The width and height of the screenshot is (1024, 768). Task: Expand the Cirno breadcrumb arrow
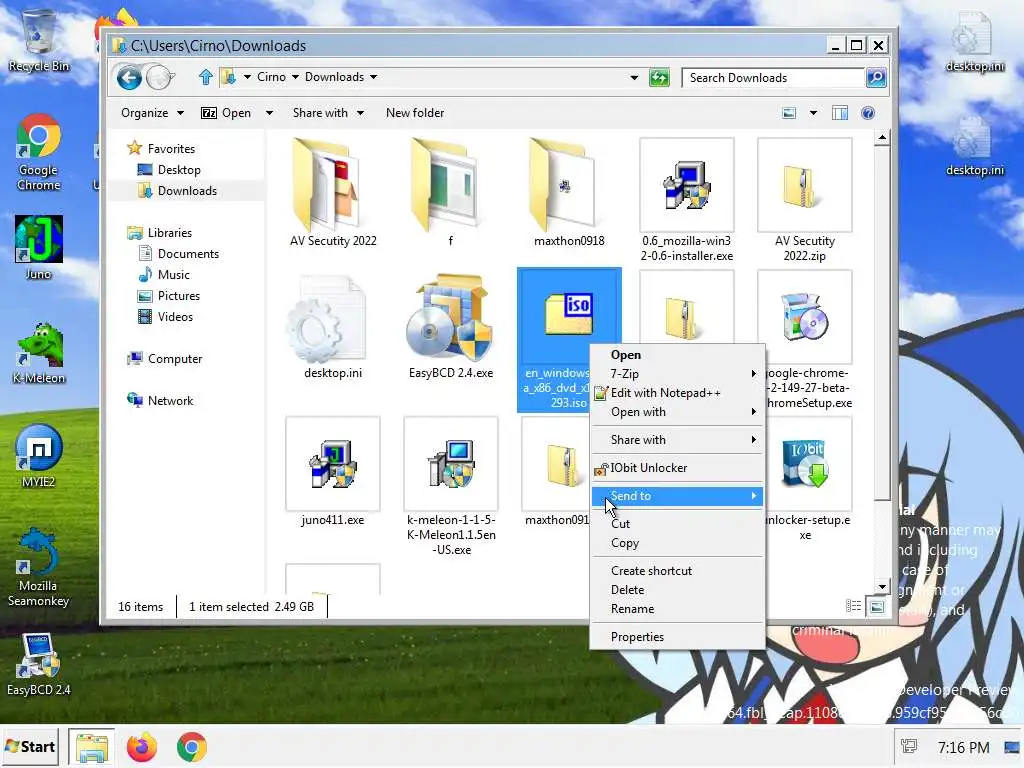tap(295, 77)
